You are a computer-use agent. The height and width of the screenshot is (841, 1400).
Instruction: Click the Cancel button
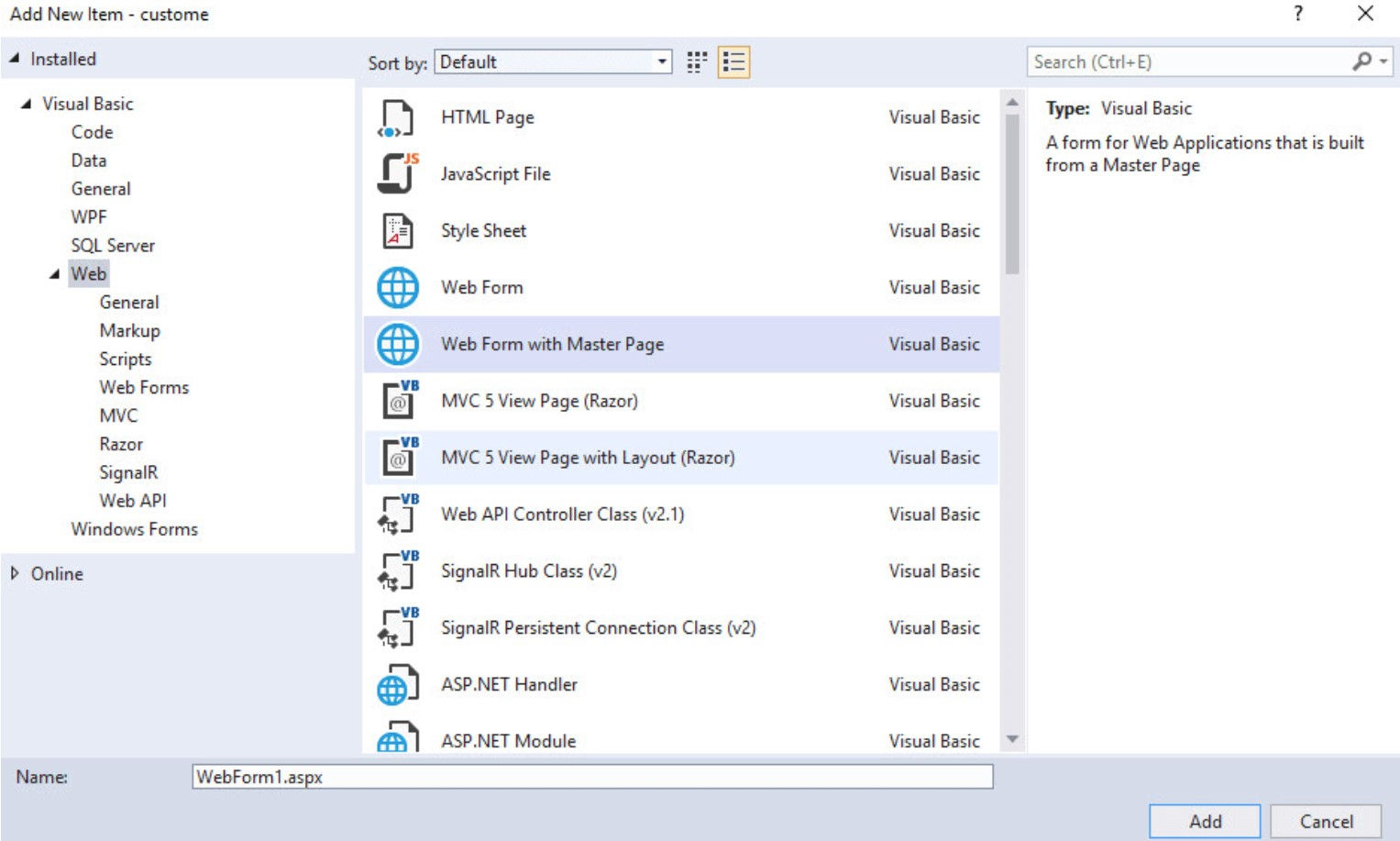(1325, 821)
